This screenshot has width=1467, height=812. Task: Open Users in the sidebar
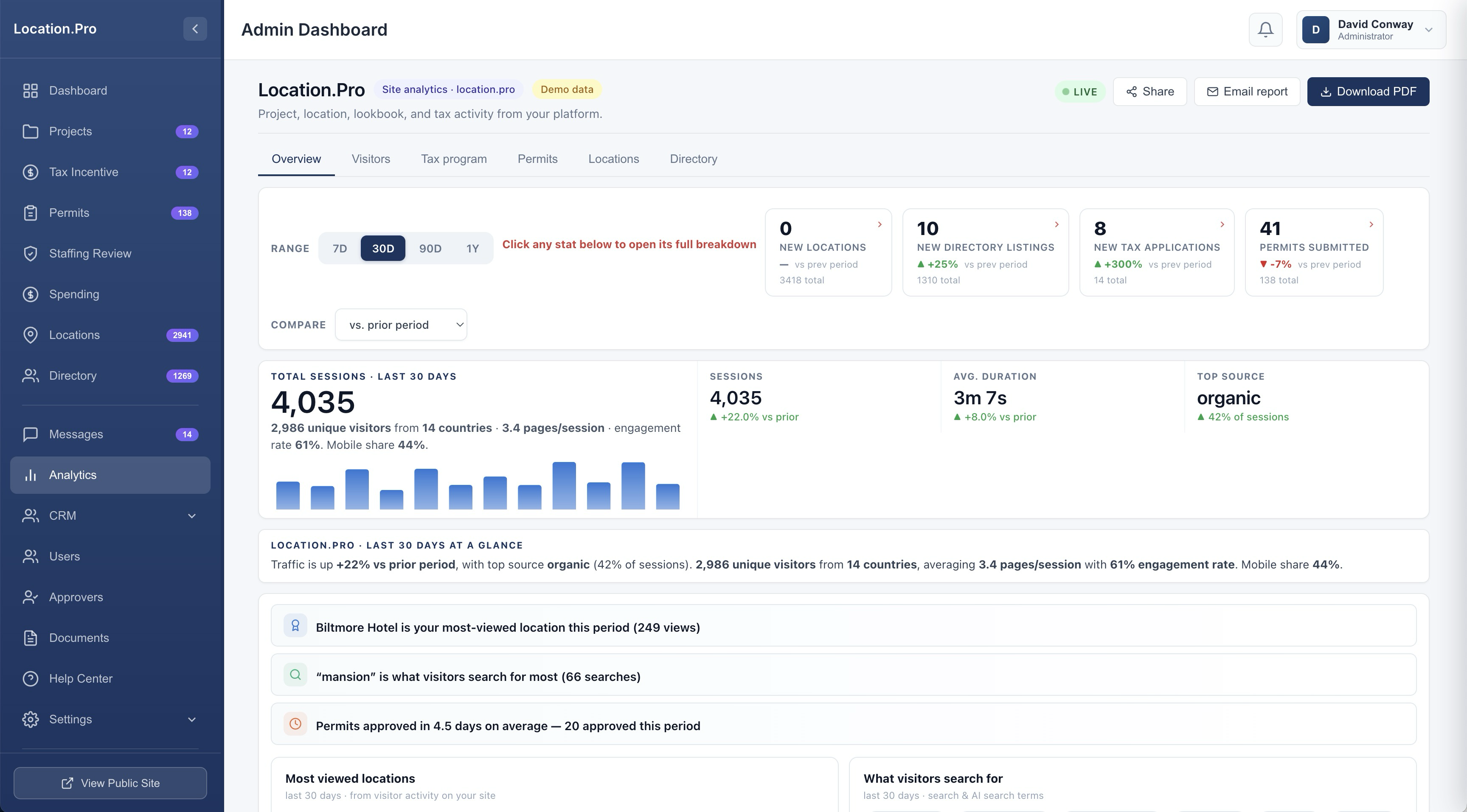(x=110, y=557)
